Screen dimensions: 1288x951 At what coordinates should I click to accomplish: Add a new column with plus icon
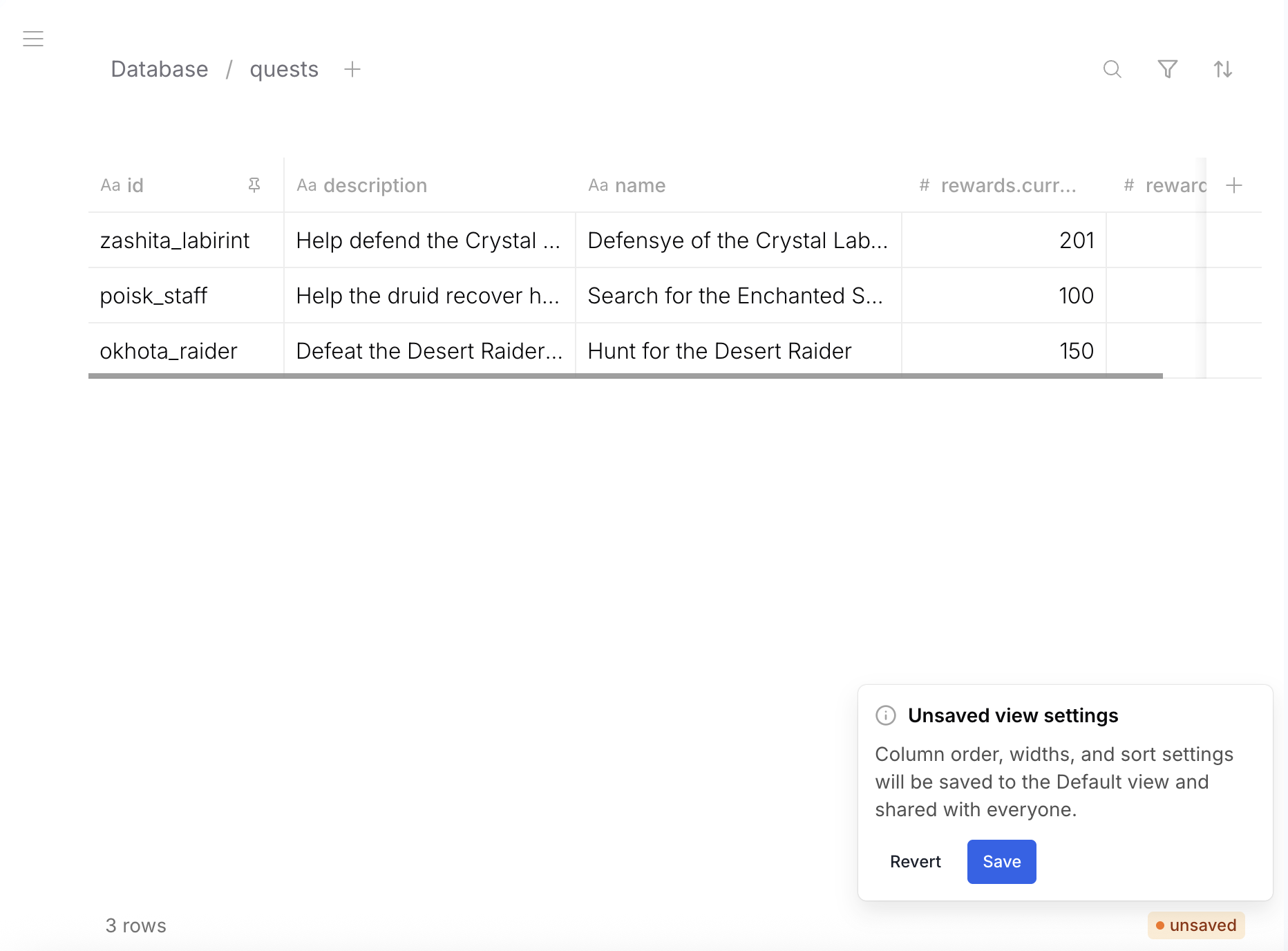tap(1235, 185)
